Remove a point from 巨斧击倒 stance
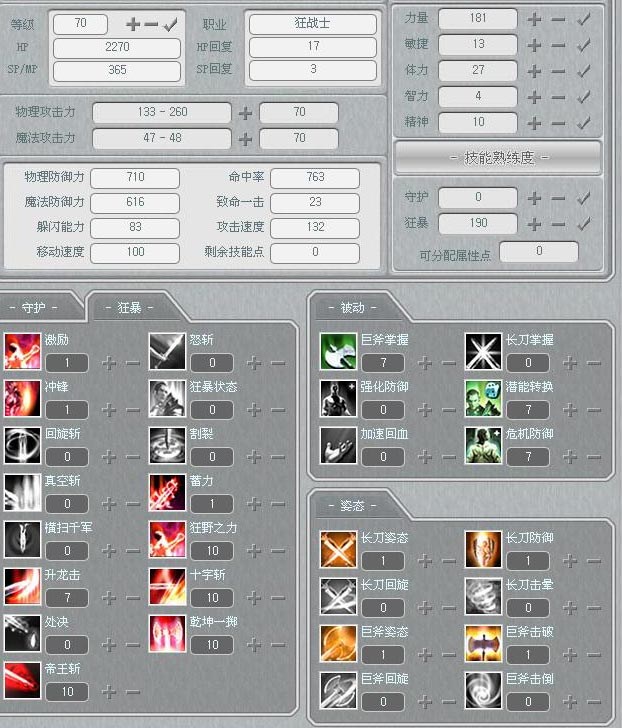Image resolution: width=622 pixels, height=728 pixels. [x=594, y=702]
